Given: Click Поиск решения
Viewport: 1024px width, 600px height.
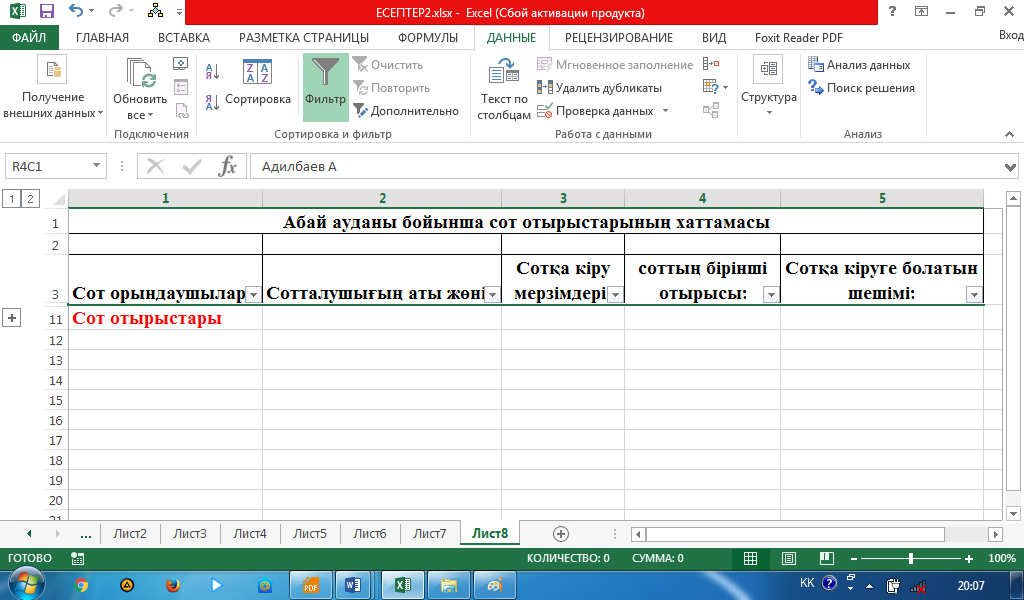Looking at the screenshot, I should coord(861,87).
